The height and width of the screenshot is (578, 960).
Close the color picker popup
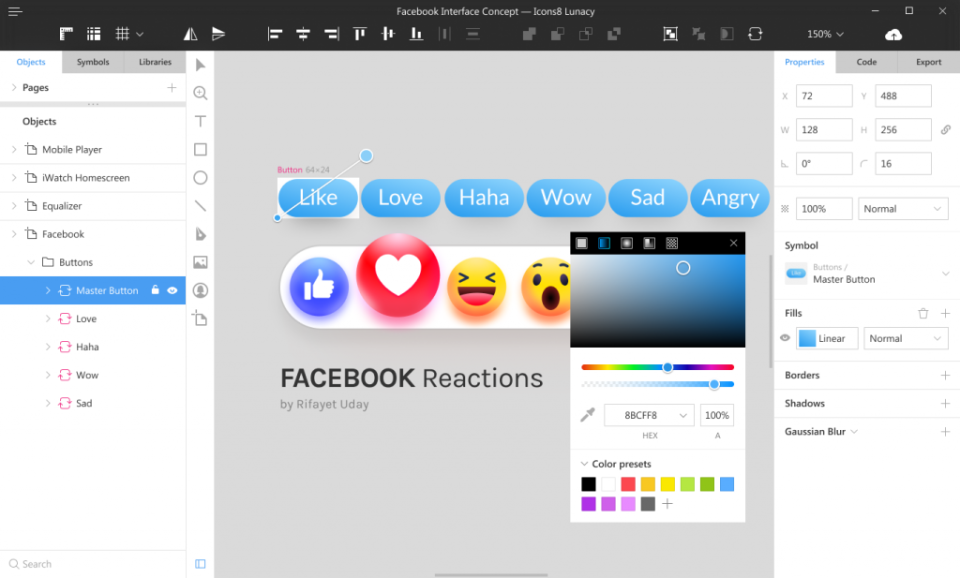click(733, 243)
